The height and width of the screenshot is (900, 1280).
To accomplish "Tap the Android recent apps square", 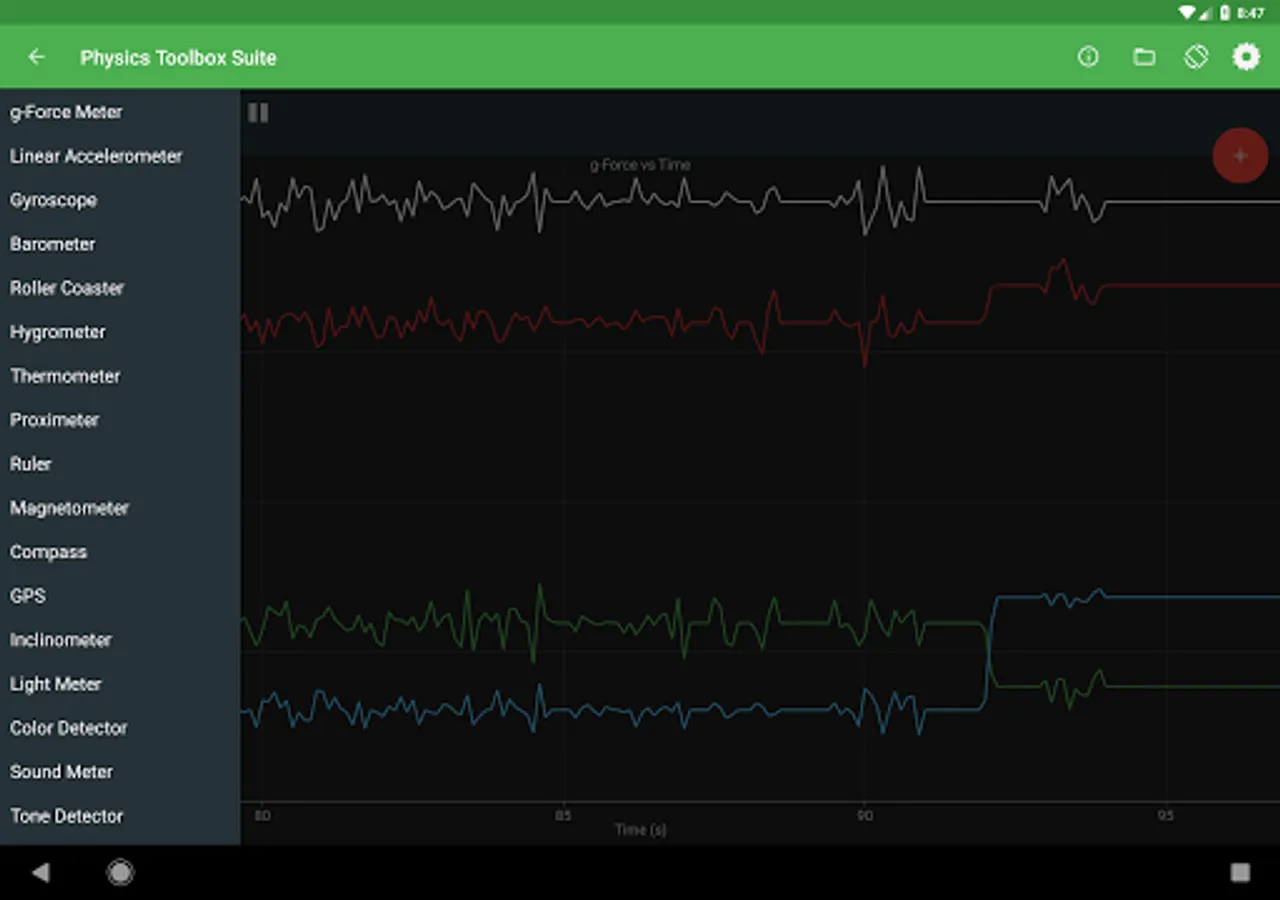I will click(x=1240, y=872).
